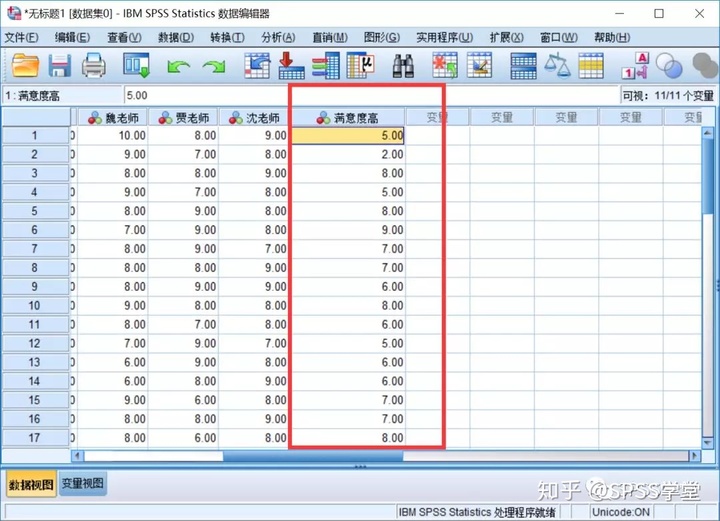Image resolution: width=720 pixels, height=521 pixels.
Task: Click the Unicode:ON status indicator
Action: (621, 512)
